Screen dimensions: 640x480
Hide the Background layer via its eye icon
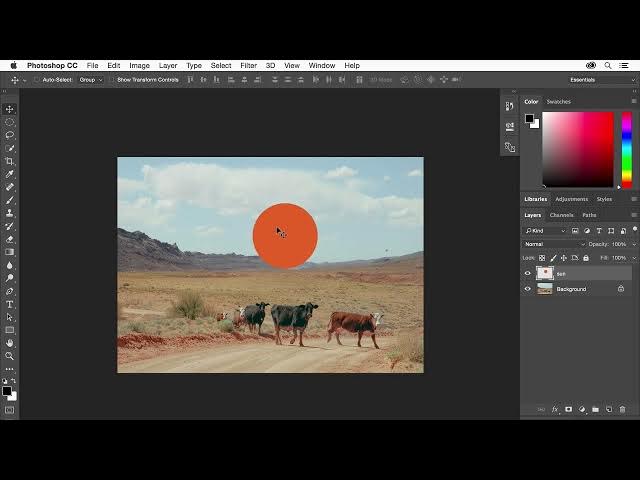point(528,289)
